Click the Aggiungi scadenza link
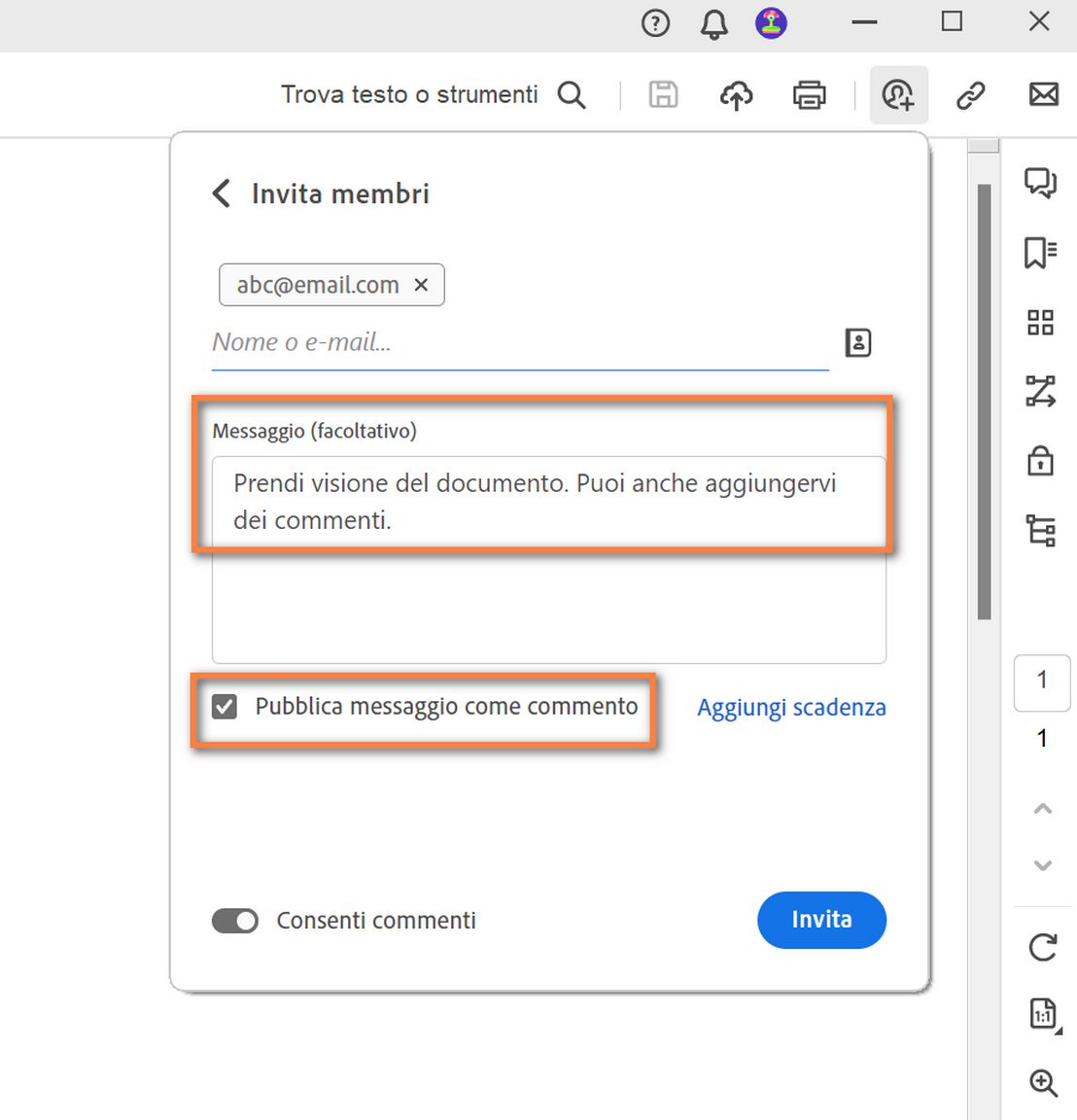The height and width of the screenshot is (1120, 1077). coord(790,707)
